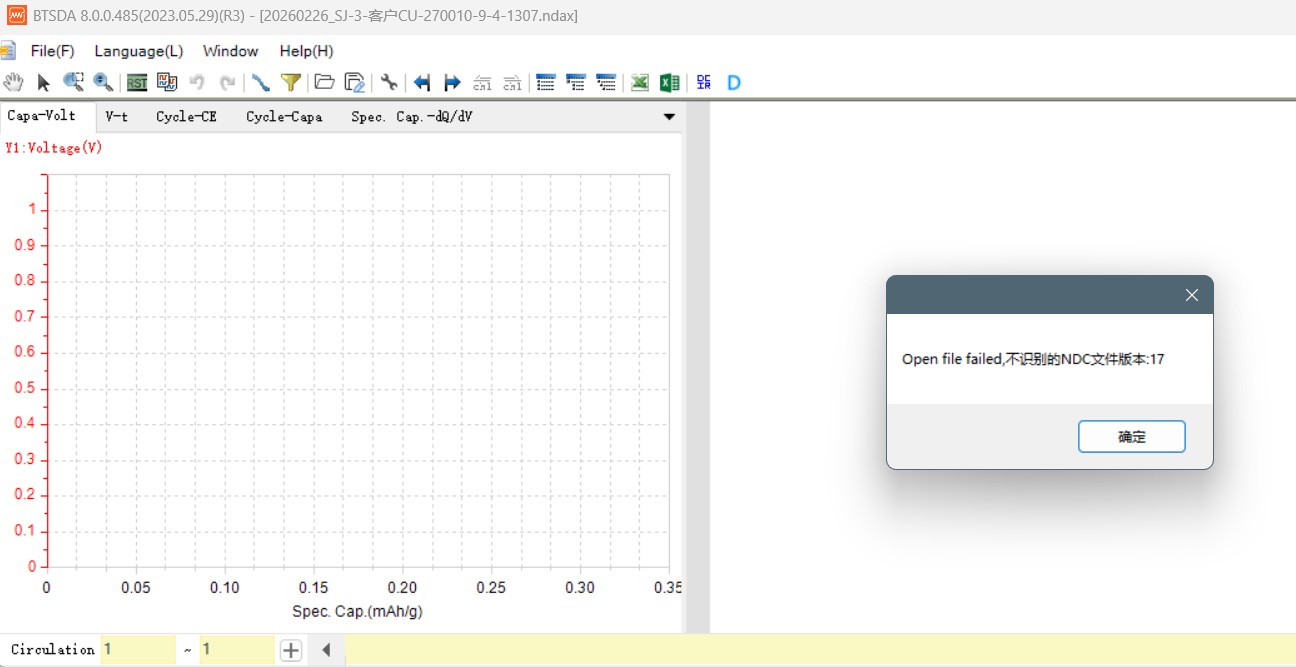Select the hand pan tool
The width and height of the screenshot is (1296, 667).
tap(13, 82)
